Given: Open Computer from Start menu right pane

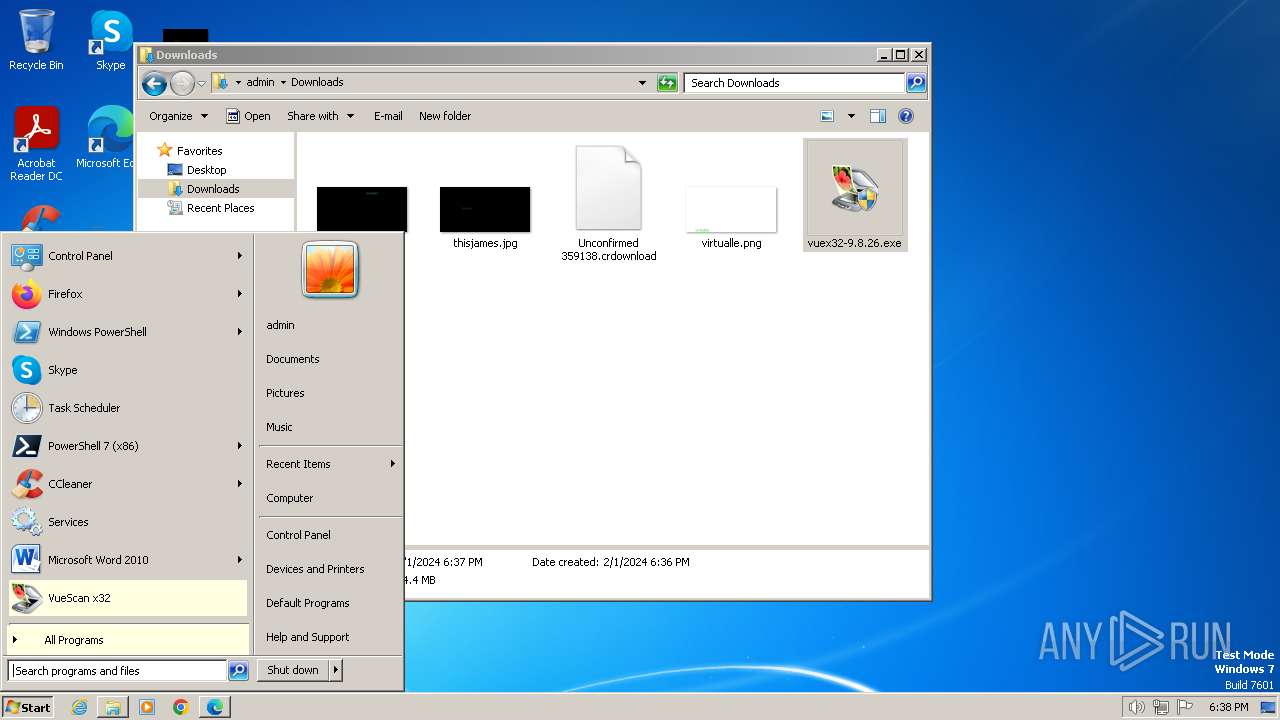Looking at the screenshot, I should [x=290, y=498].
